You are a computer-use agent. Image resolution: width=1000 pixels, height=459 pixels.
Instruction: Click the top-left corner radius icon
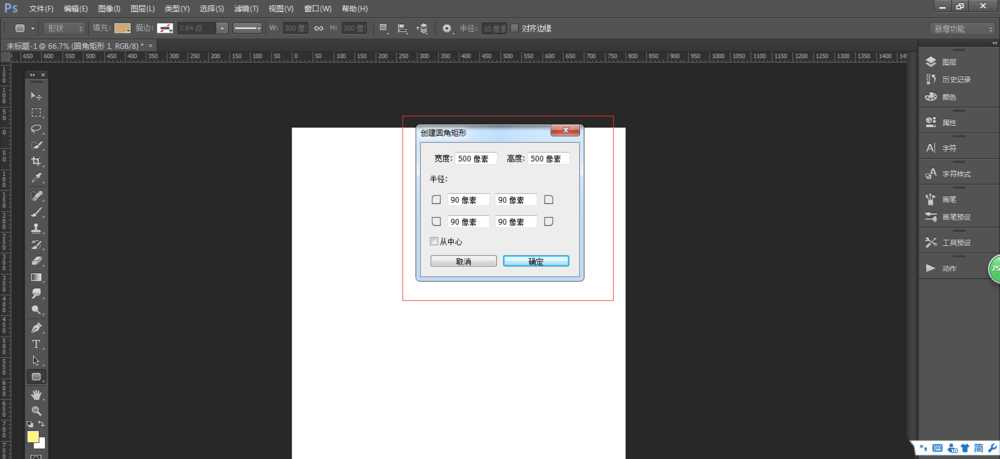(436, 200)
